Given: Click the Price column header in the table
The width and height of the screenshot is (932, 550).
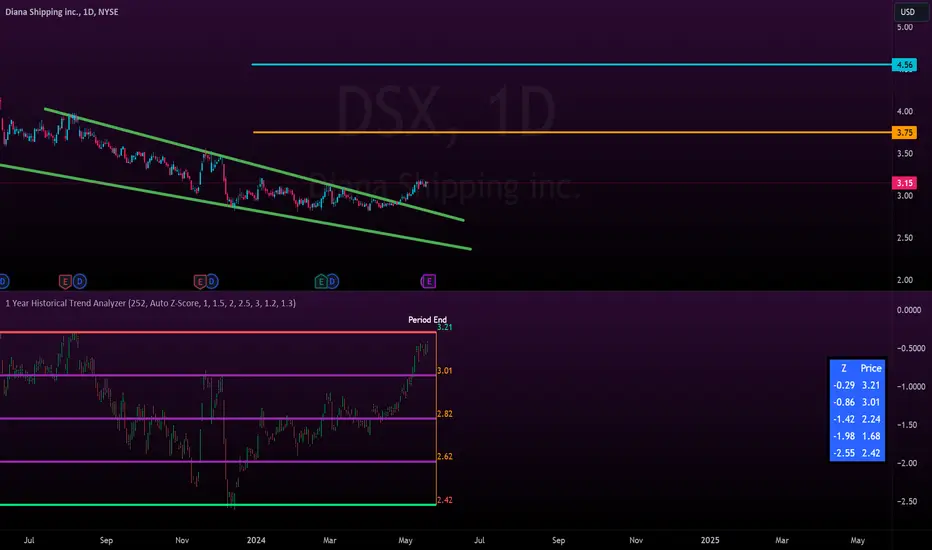Looking at the screenshot, I should (x=871, y=369).
